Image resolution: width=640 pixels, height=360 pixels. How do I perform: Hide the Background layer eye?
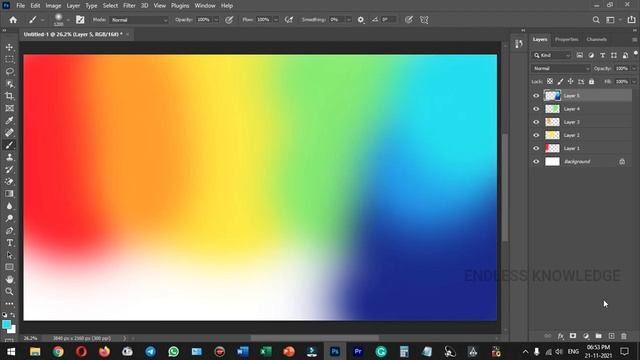[x=536, y=162]
